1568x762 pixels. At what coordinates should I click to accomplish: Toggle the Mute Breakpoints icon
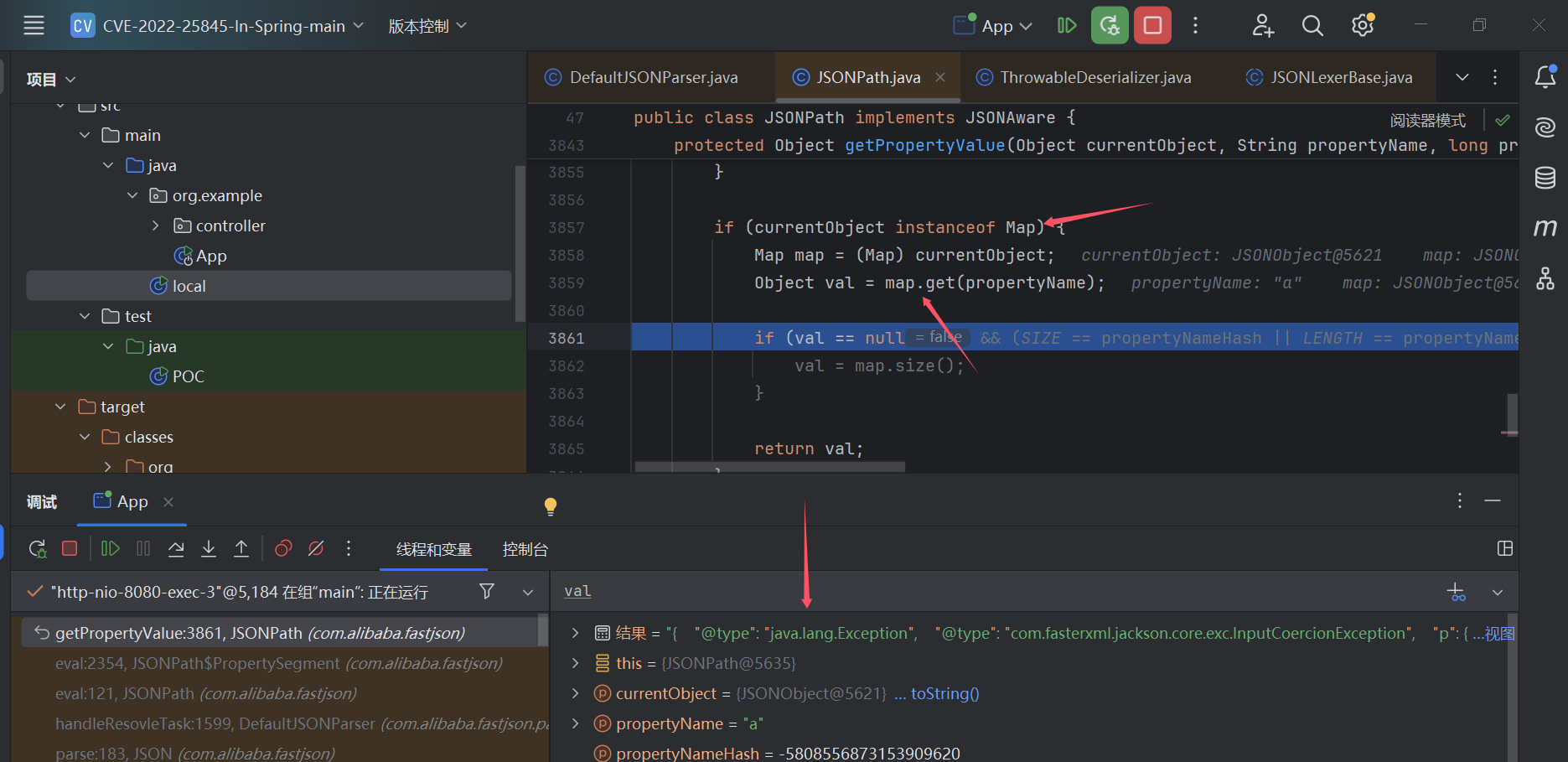(316, 548)
